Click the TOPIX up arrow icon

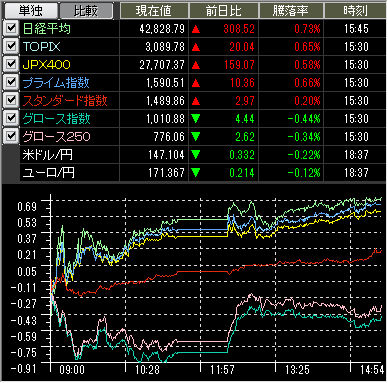pyautogui.click(x=196, y=47)
